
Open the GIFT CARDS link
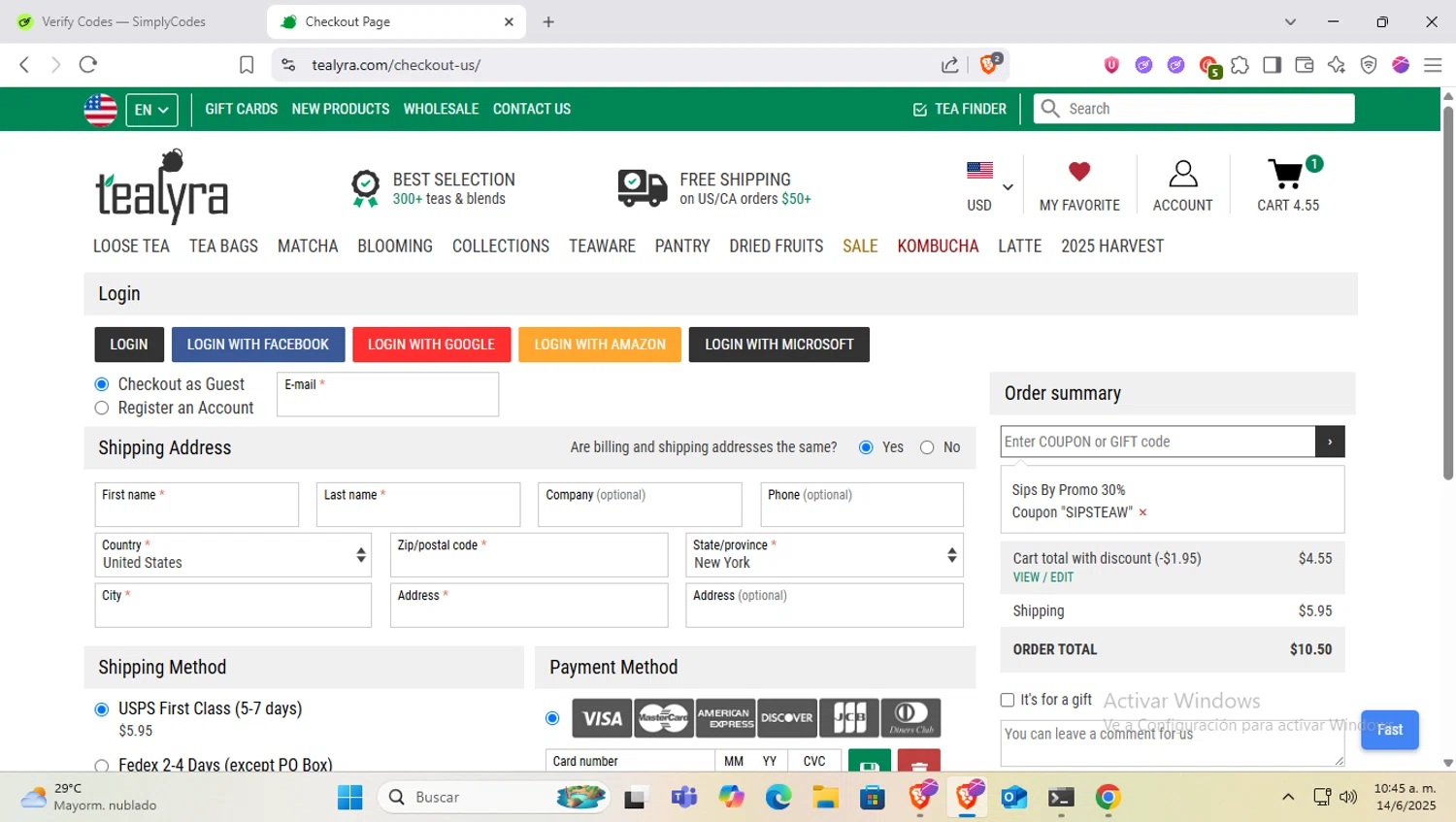pyautogui.click(x=242, y=110)
